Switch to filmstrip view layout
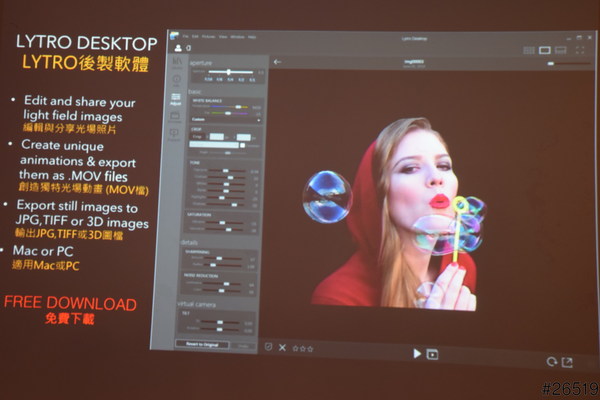The width and height of the screenshot is (600, 400). coord(561,50)
